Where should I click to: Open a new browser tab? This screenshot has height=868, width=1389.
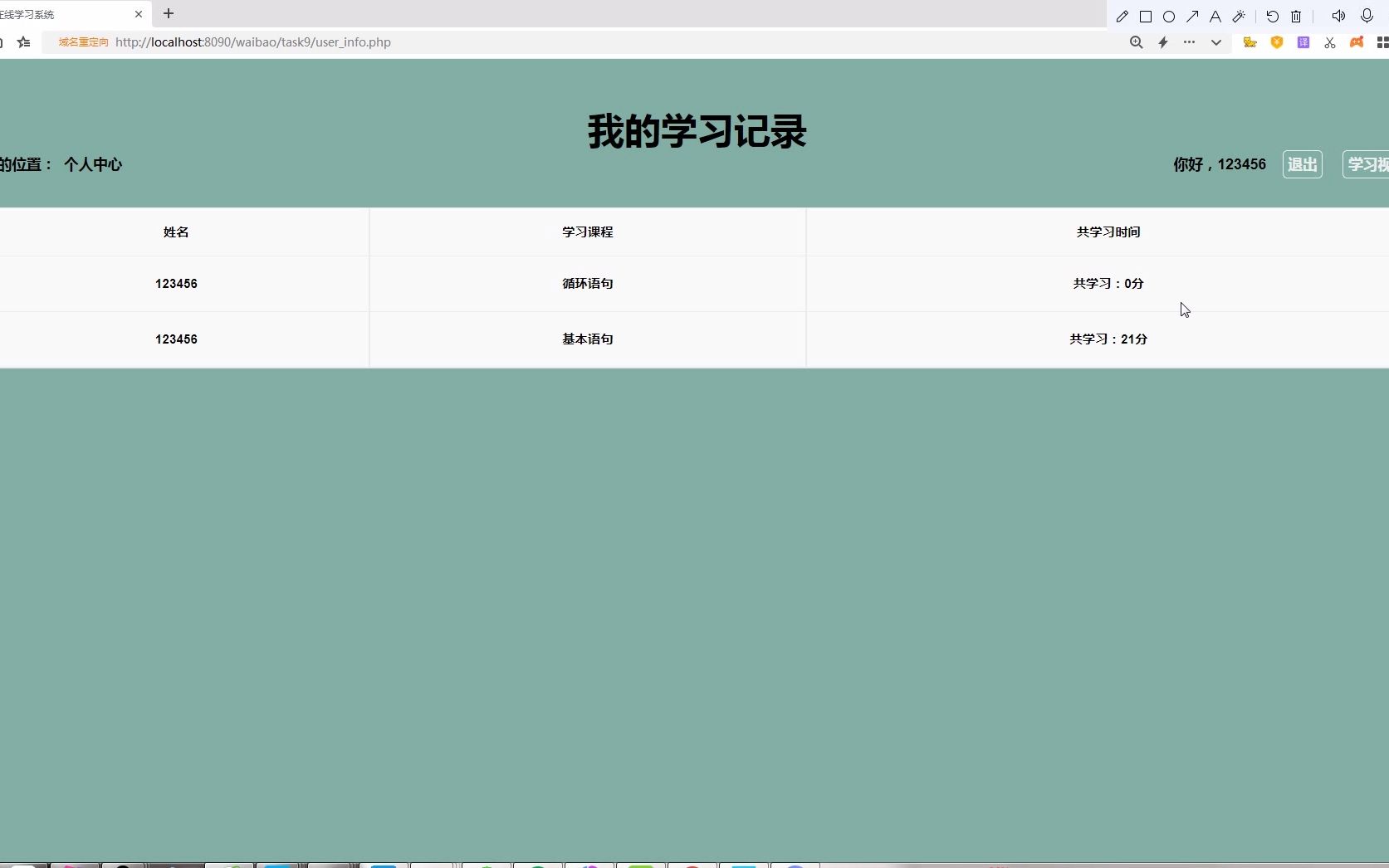(x=169, y=14)
